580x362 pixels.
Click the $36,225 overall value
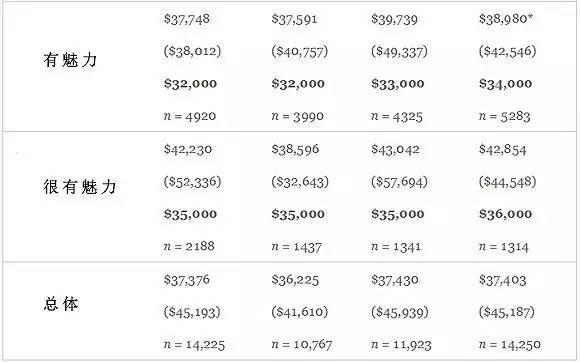(x=295, y=280)
